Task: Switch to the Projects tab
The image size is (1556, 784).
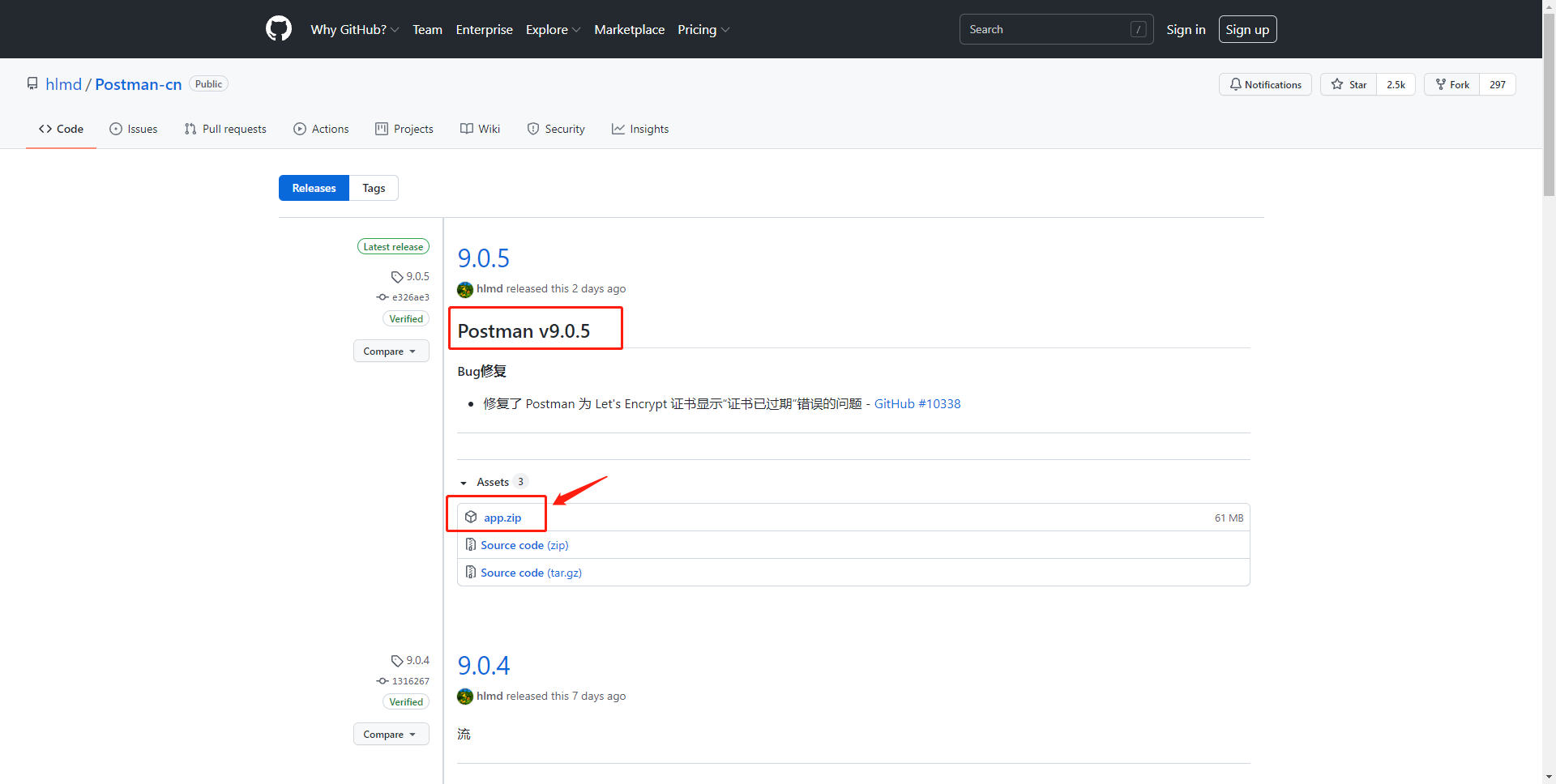Action: (404, 129)
